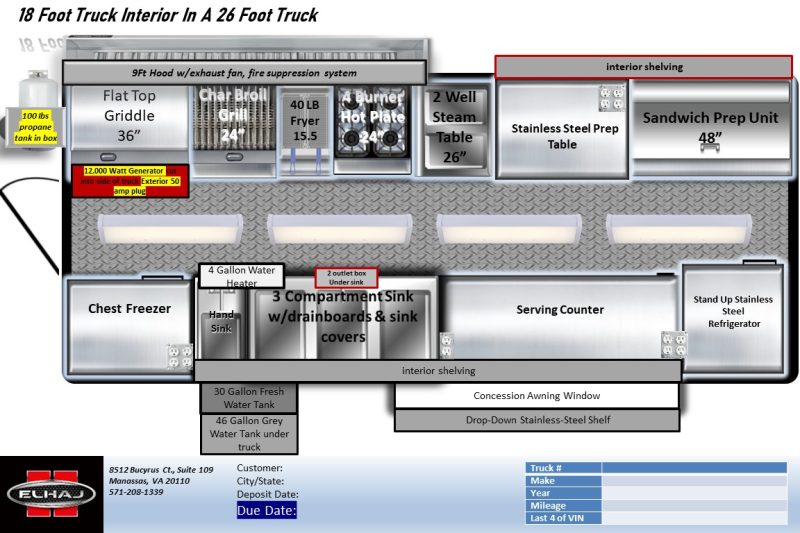800x533 pixels.
Task: Click the 2 outlet box Under sink label
Action: coord(346,277)
